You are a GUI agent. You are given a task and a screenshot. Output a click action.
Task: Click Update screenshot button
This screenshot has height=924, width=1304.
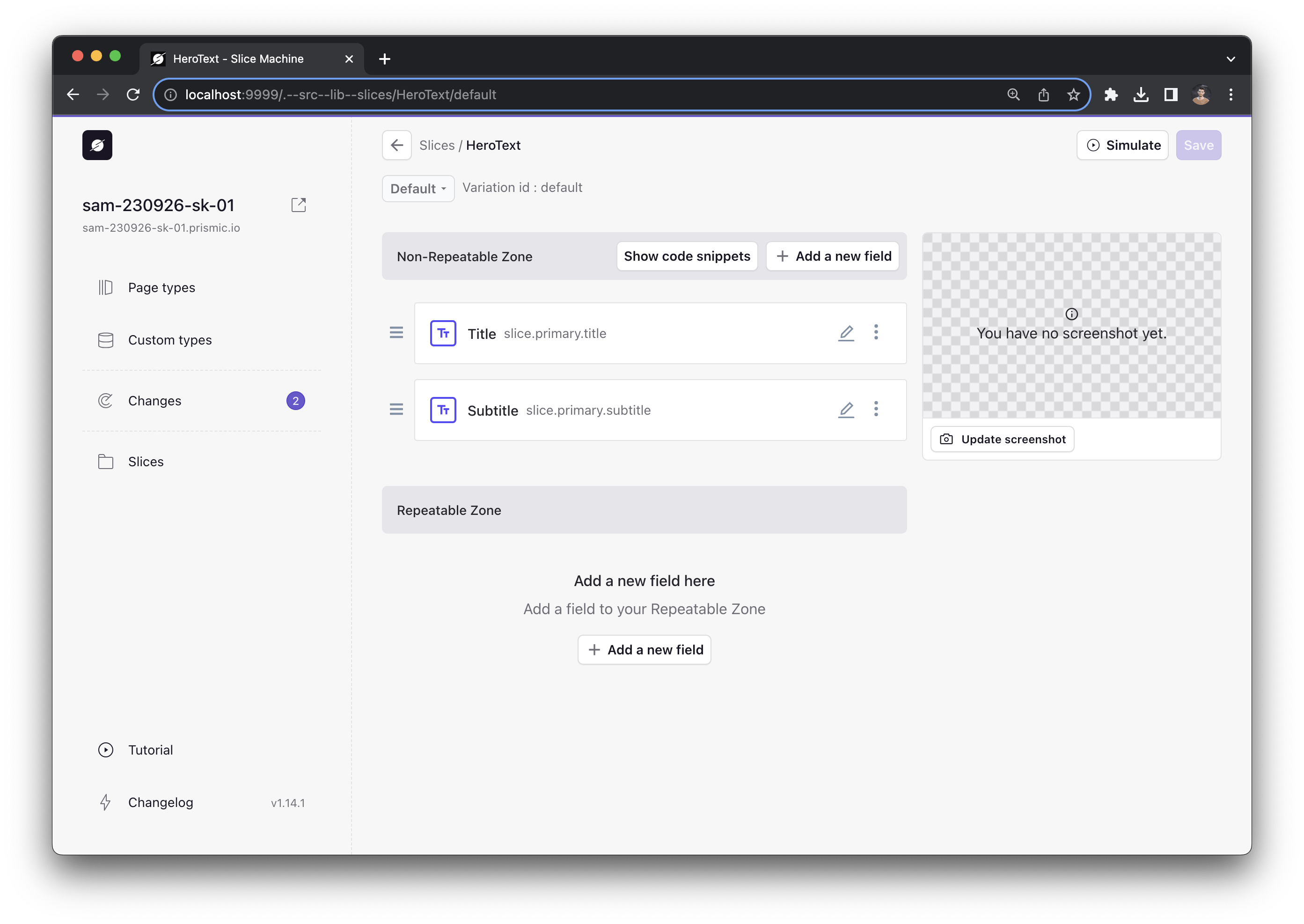click(x=1003, y=439)
